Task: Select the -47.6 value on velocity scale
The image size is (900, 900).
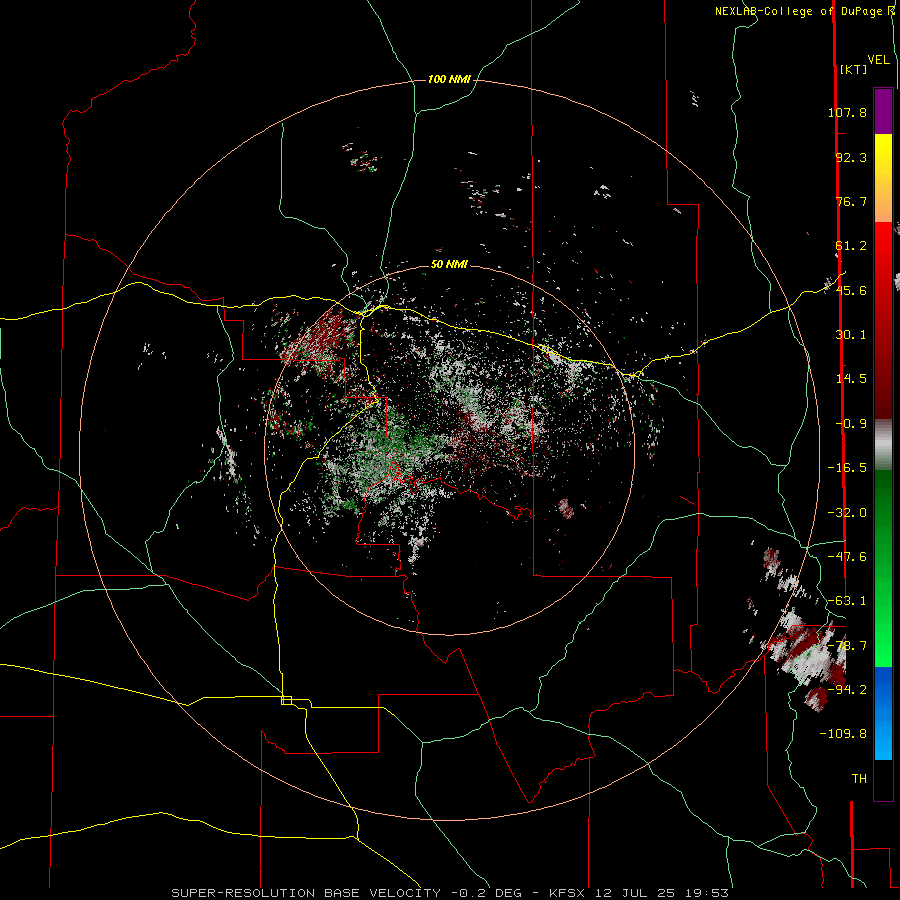Action: [x=847, y=557]
